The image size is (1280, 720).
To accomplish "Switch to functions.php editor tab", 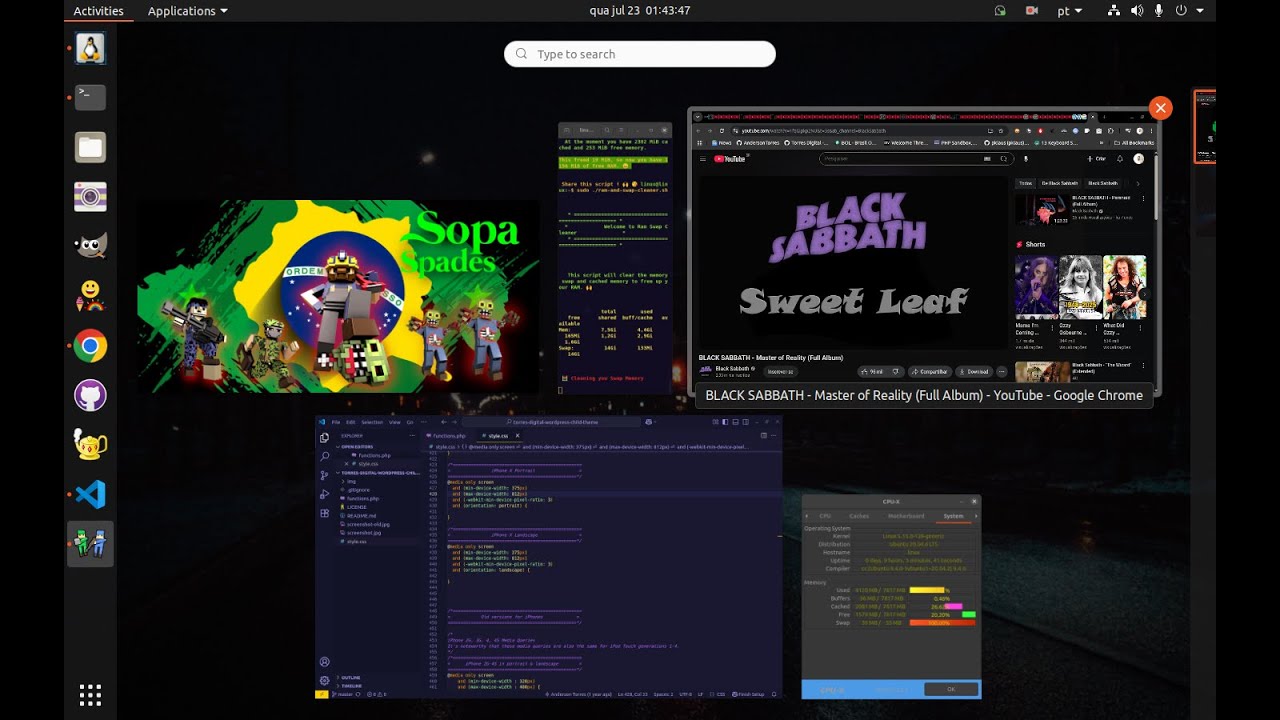I will pos(447,436).
